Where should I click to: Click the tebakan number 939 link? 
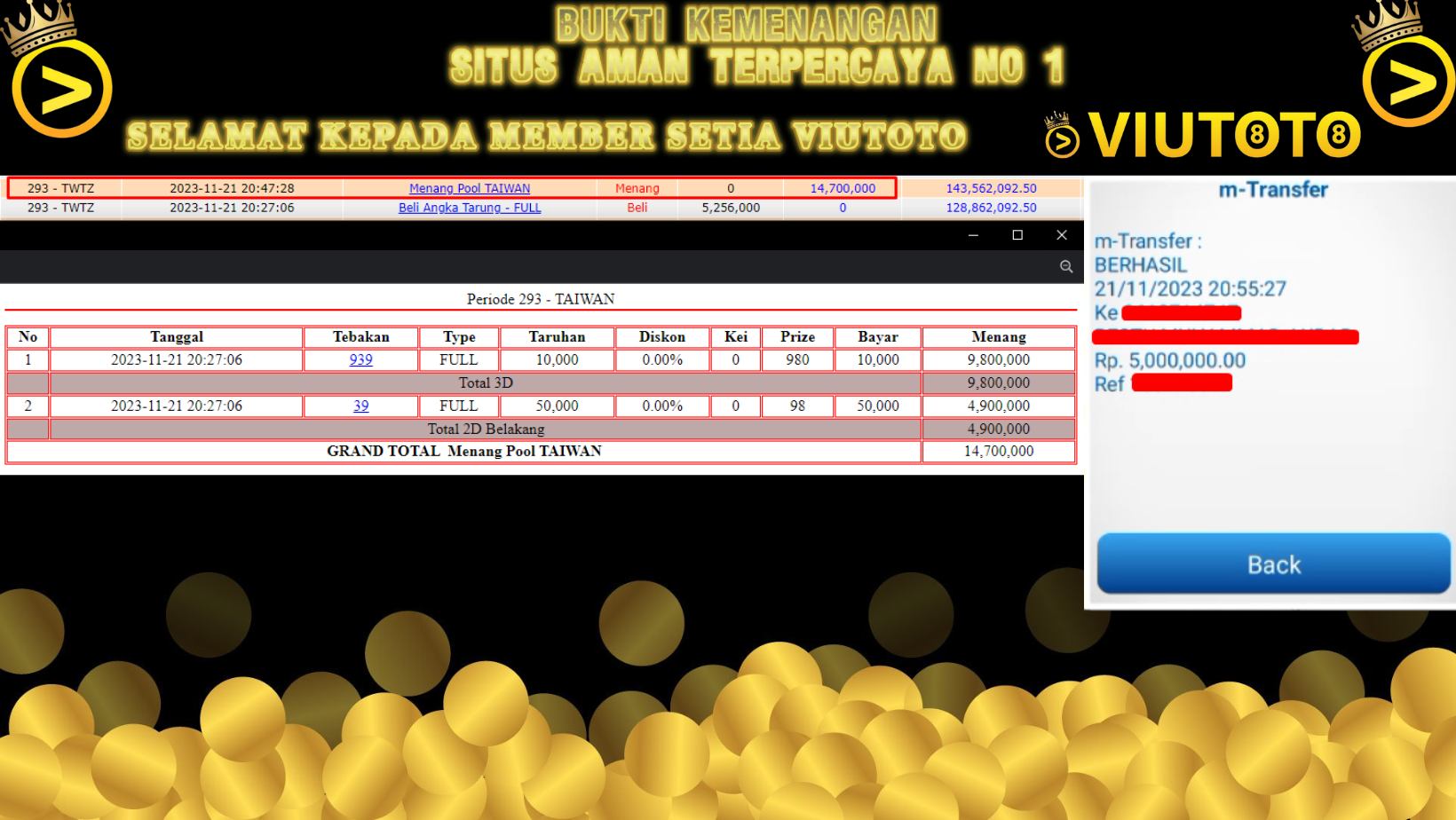[x=360, y=359]
